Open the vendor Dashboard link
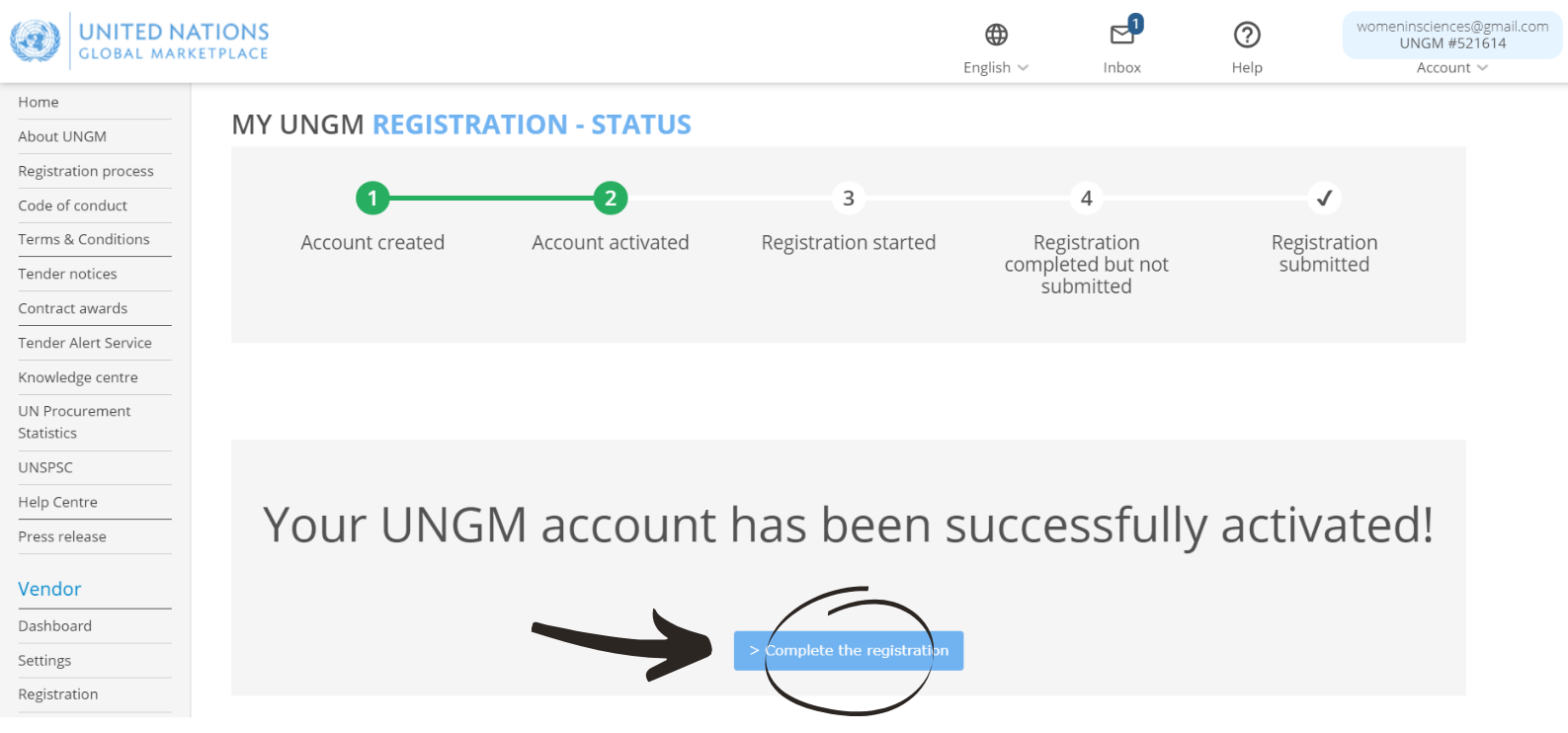This screenshot has width=1568, height=733. [54, 625]
